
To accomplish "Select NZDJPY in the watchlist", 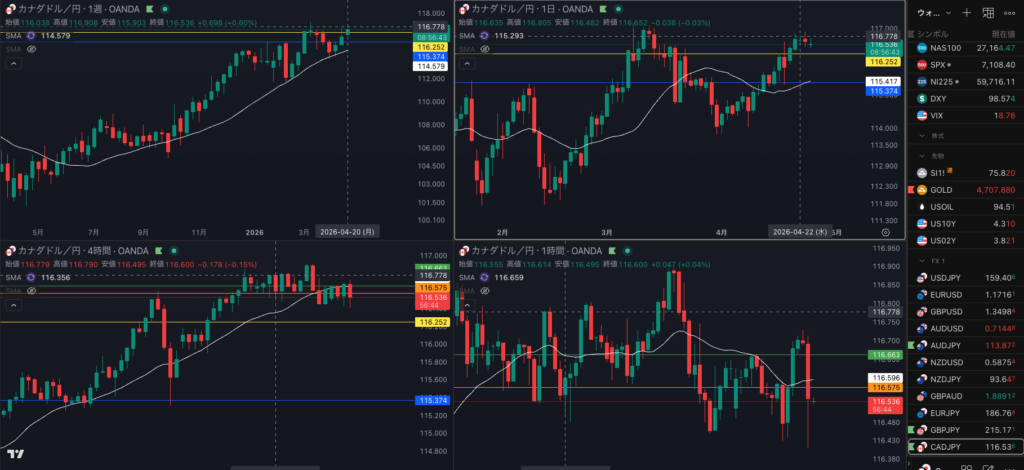I will [x=966, y=379].
